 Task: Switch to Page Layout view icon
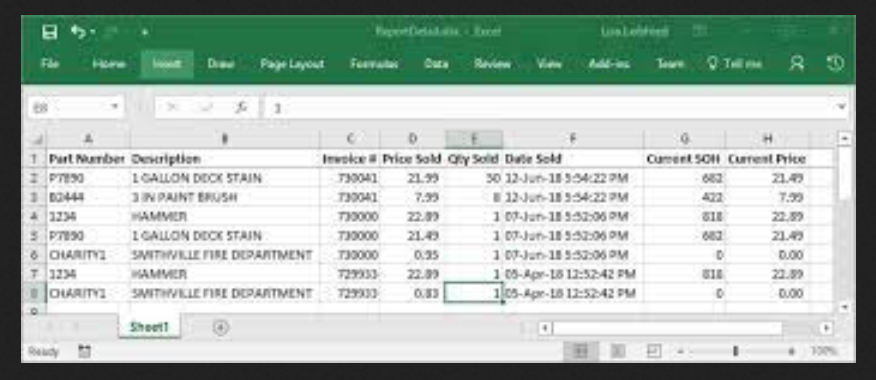617,351
